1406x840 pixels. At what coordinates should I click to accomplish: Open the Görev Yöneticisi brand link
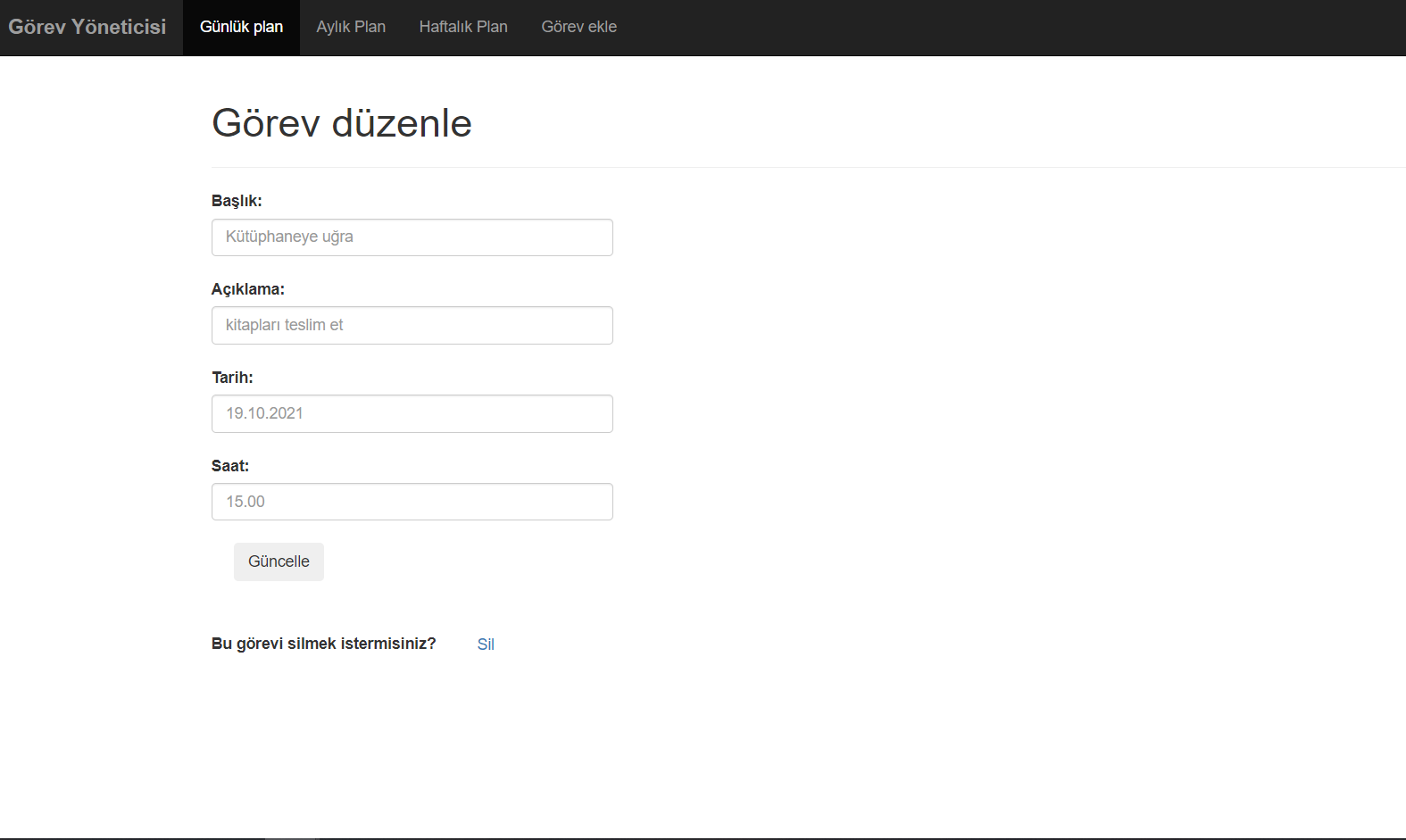coord(87,27)
